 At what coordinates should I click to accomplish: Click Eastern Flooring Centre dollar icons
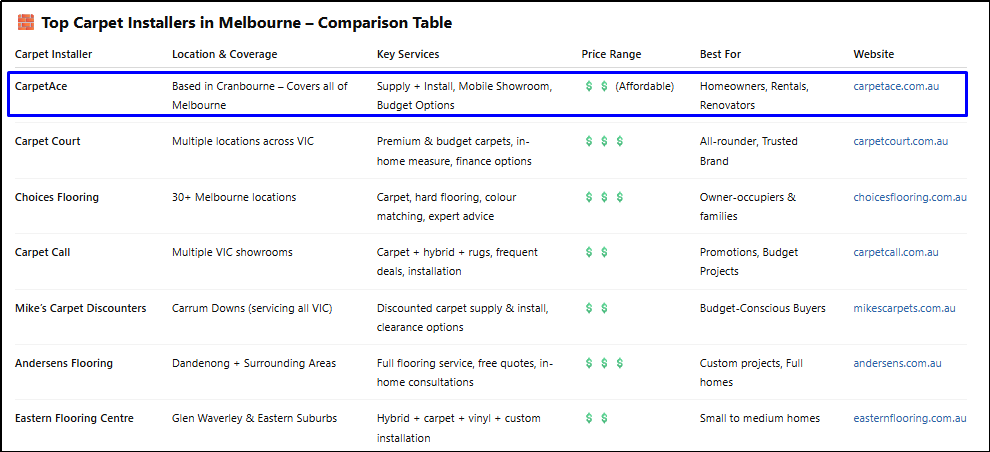597,419
